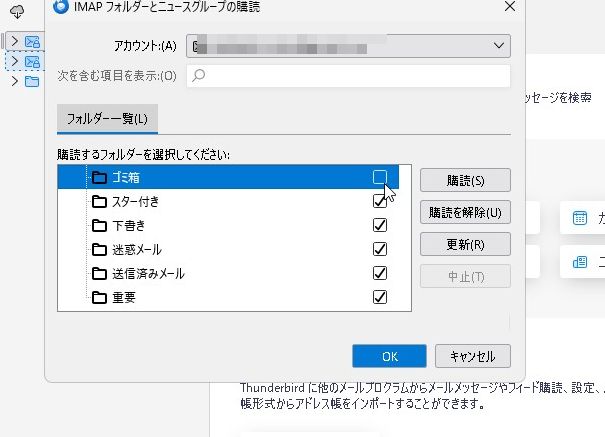Expand the first mail account in sidebar
This screenshot has height=437, width=605.
(x=13, y=42)
